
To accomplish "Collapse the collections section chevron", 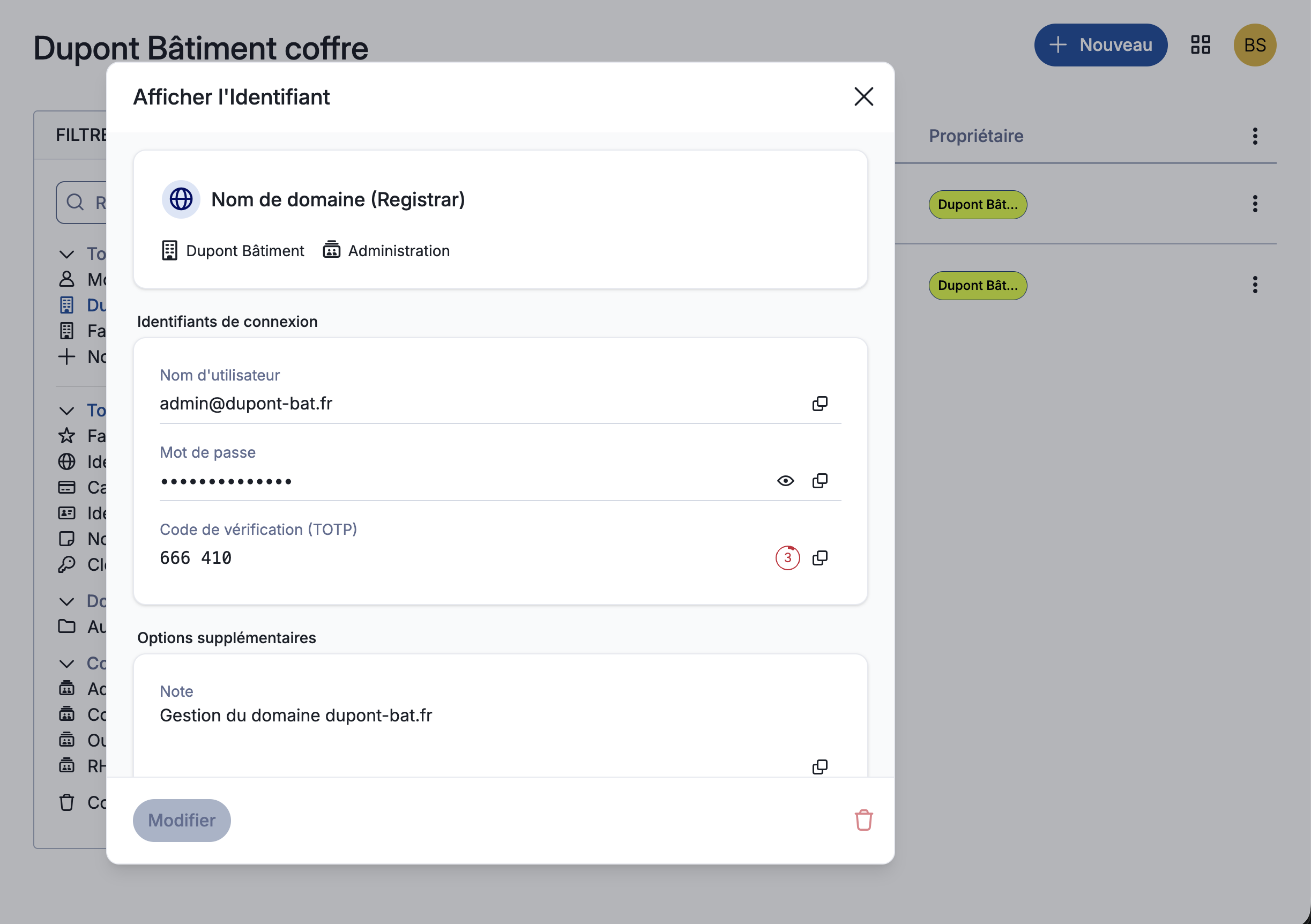I will click(67, 664).
